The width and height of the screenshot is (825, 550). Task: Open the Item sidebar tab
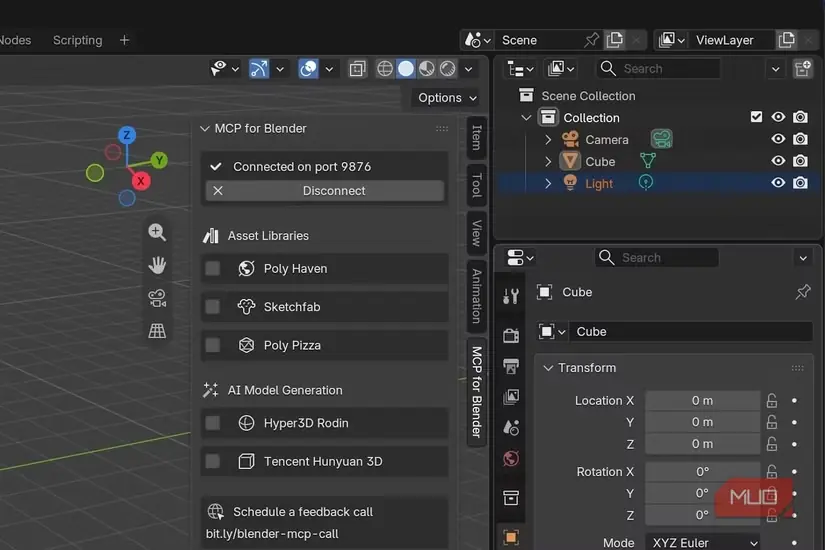[476, 138]
